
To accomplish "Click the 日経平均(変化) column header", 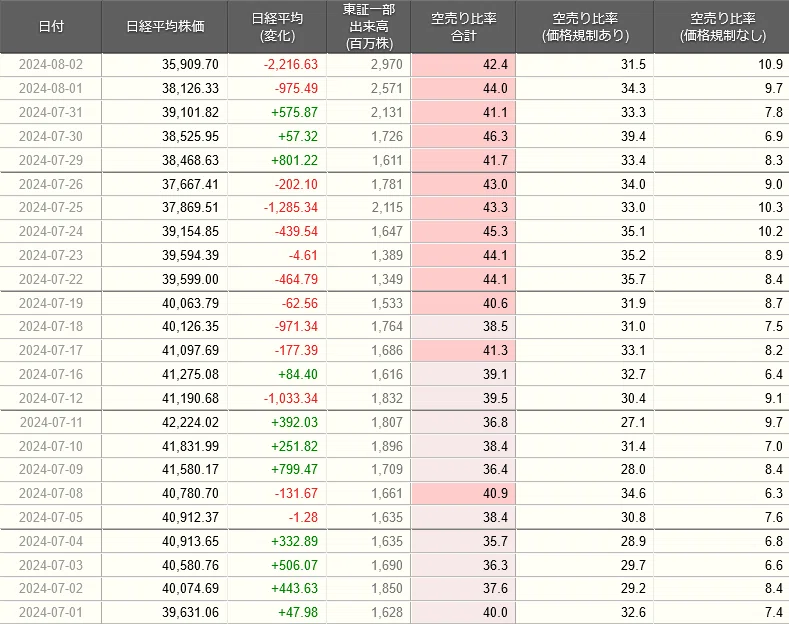I will click(277, 26).
